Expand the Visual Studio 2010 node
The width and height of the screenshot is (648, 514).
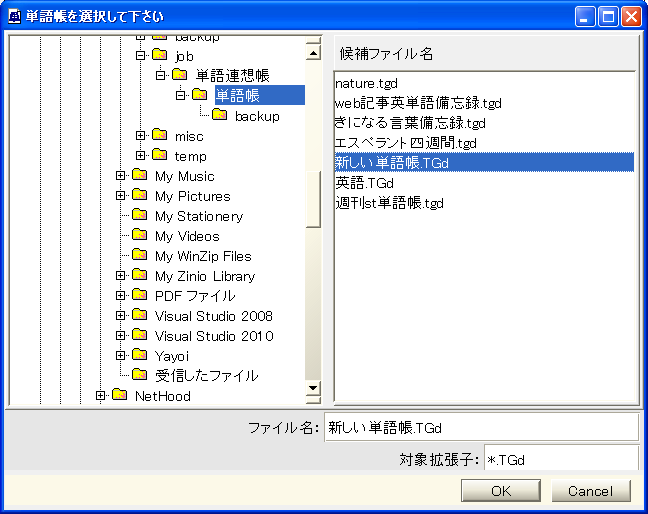pyautogui.click(x=121, y=335)
